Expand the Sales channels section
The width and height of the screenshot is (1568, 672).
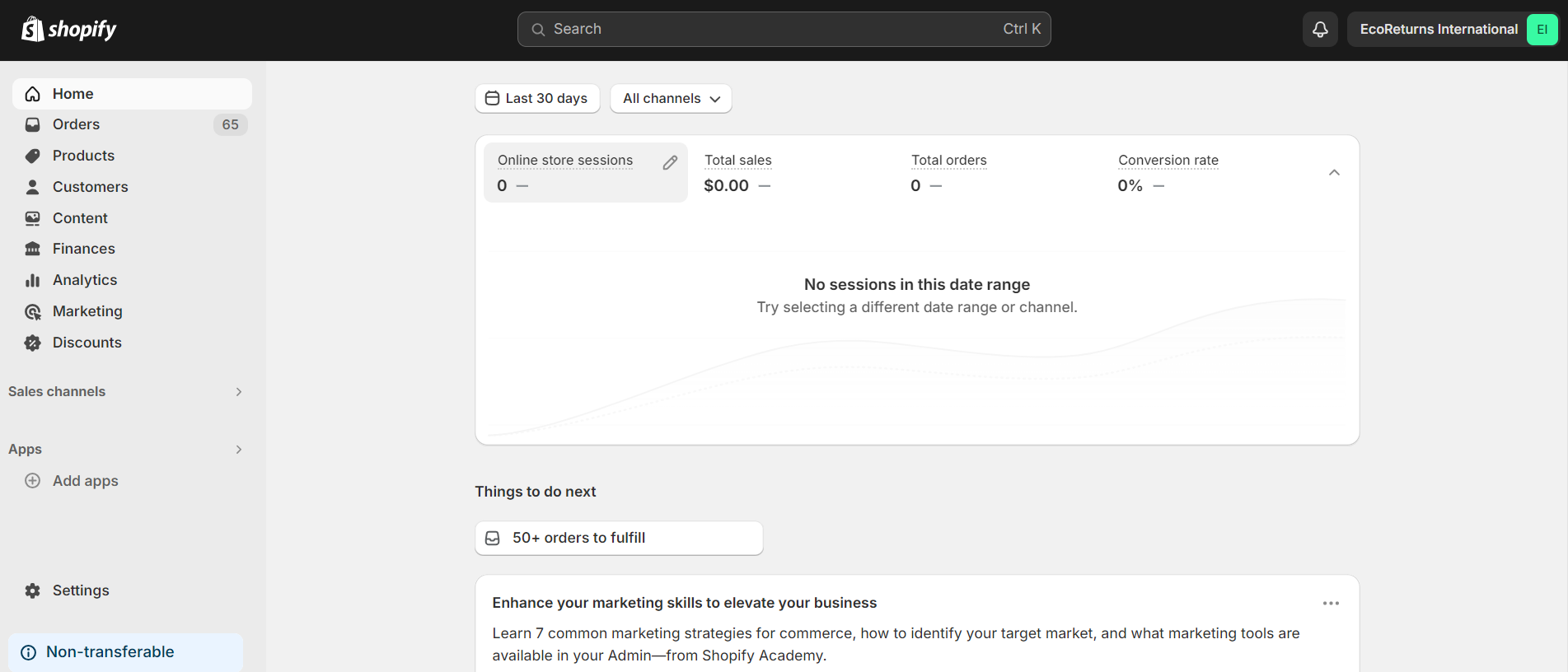click(x=238, y=392)
